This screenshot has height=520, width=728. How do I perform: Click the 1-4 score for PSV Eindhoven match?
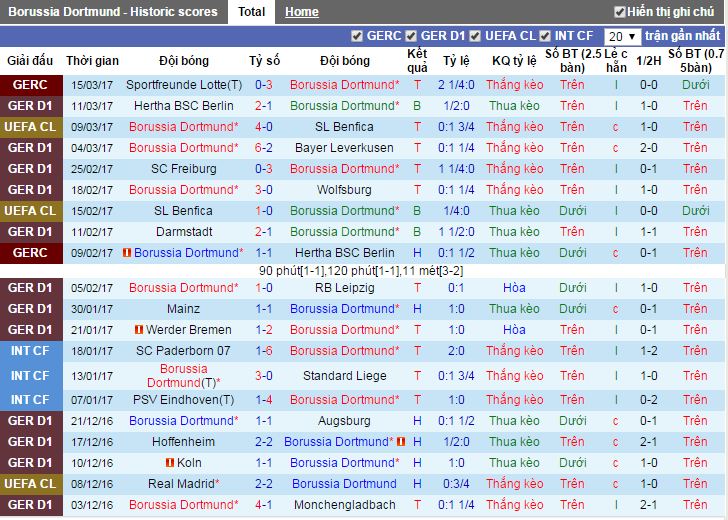point(264,400)
